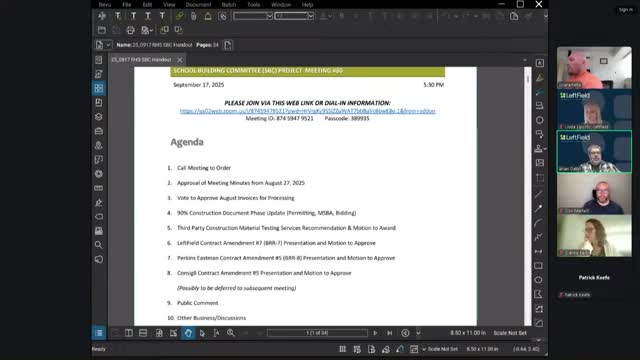Expand the Stamp tool dropdown in right toolbar
This screenshot has height=360, width=640.
(x=545, y=149)
